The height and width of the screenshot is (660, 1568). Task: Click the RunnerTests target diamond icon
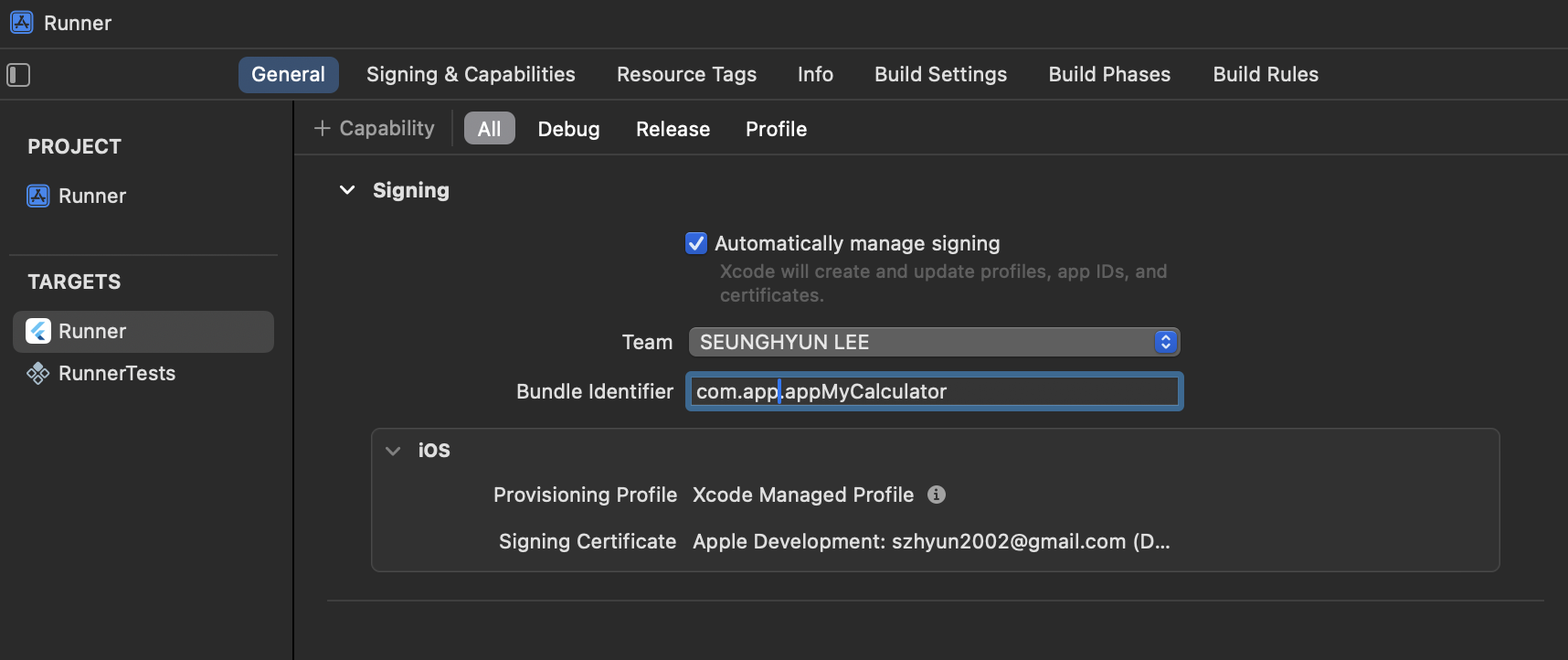[x=38, y=373]
